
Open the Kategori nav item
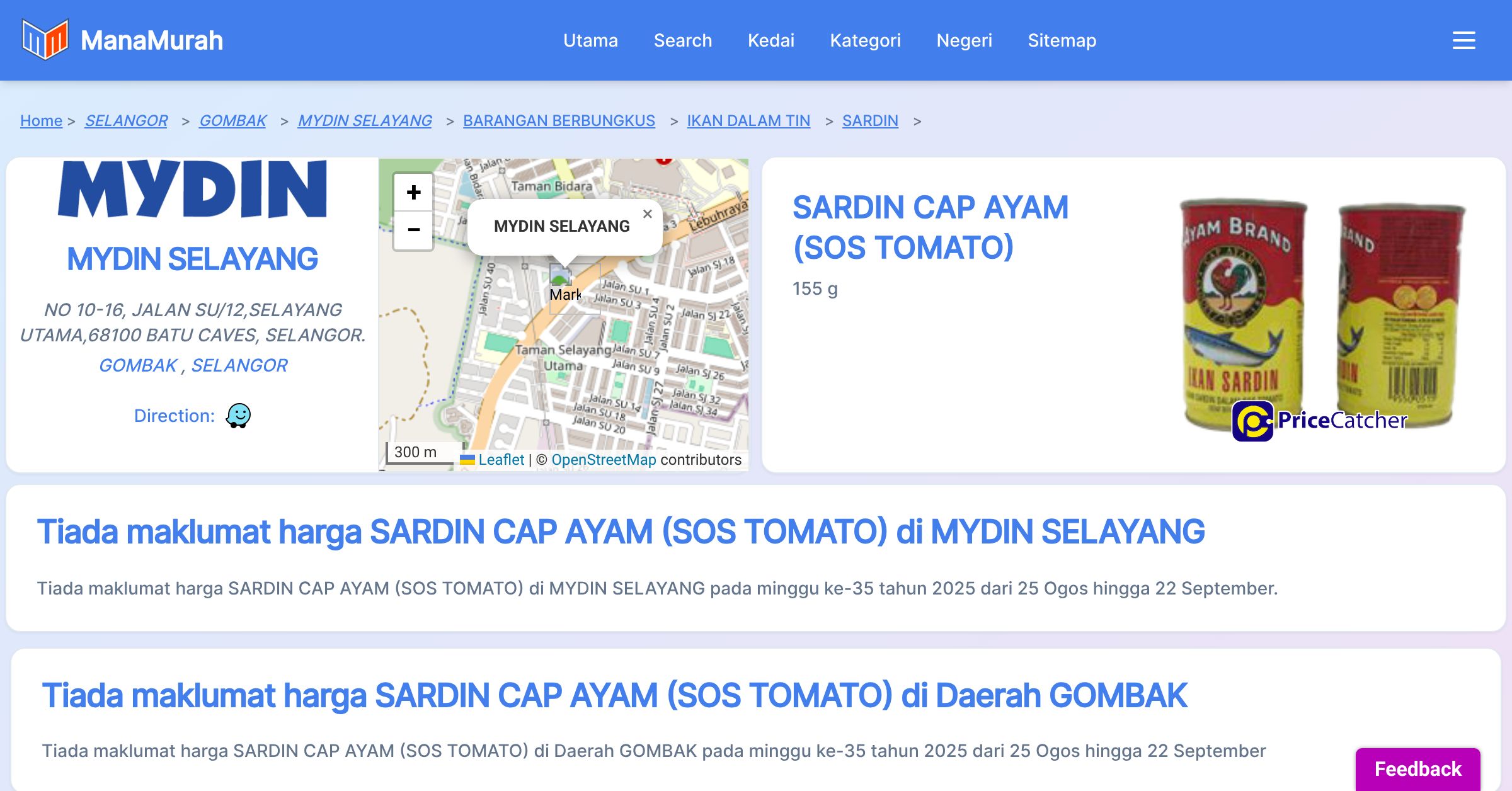click(x=865, y=40)
